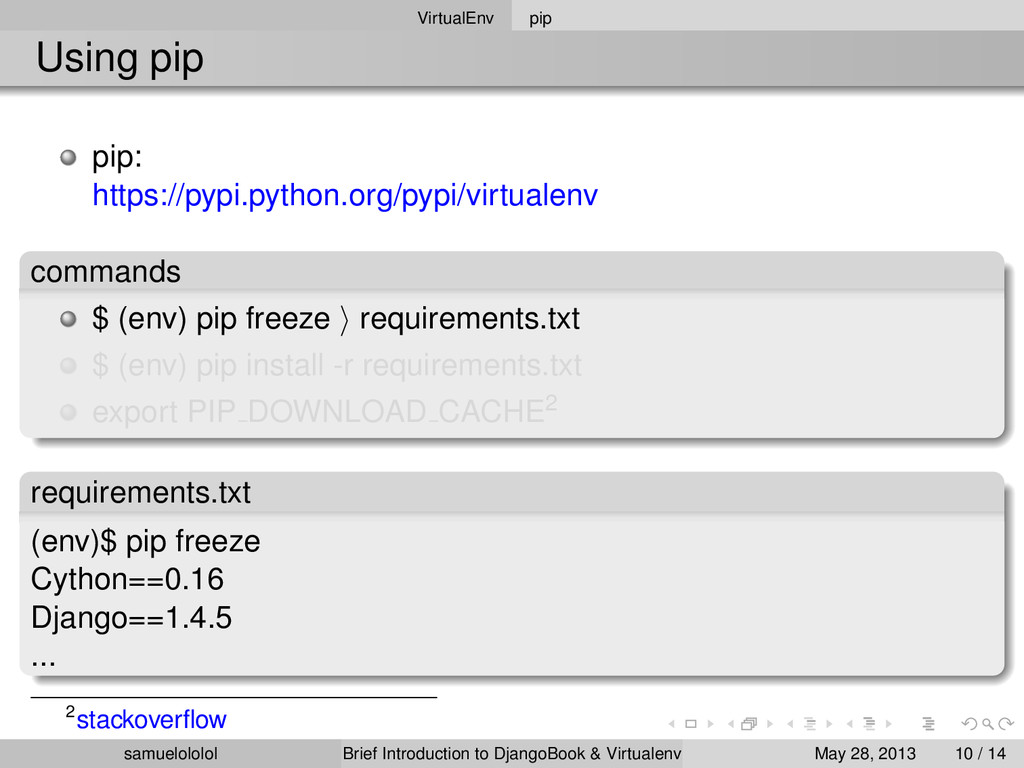The height and width of the screenshot is (768, 1024).
Task: Open the pypi.python.org virtualenv link
Action: (344, 196)
